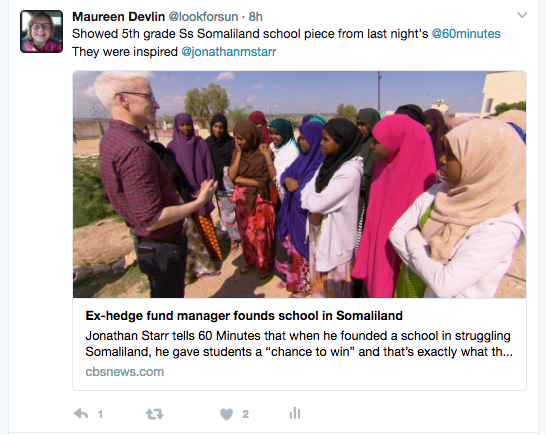Image resolution: width=546 pixels, height=435 pixels.
Task: Click the cbsnews.com source link
Action: (125, 372)
